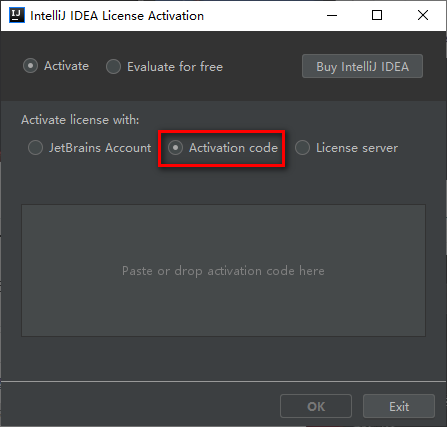Click the 'Activate' label text
The image size is (447, 427).
pyautogui.click(x=67, y=66)
